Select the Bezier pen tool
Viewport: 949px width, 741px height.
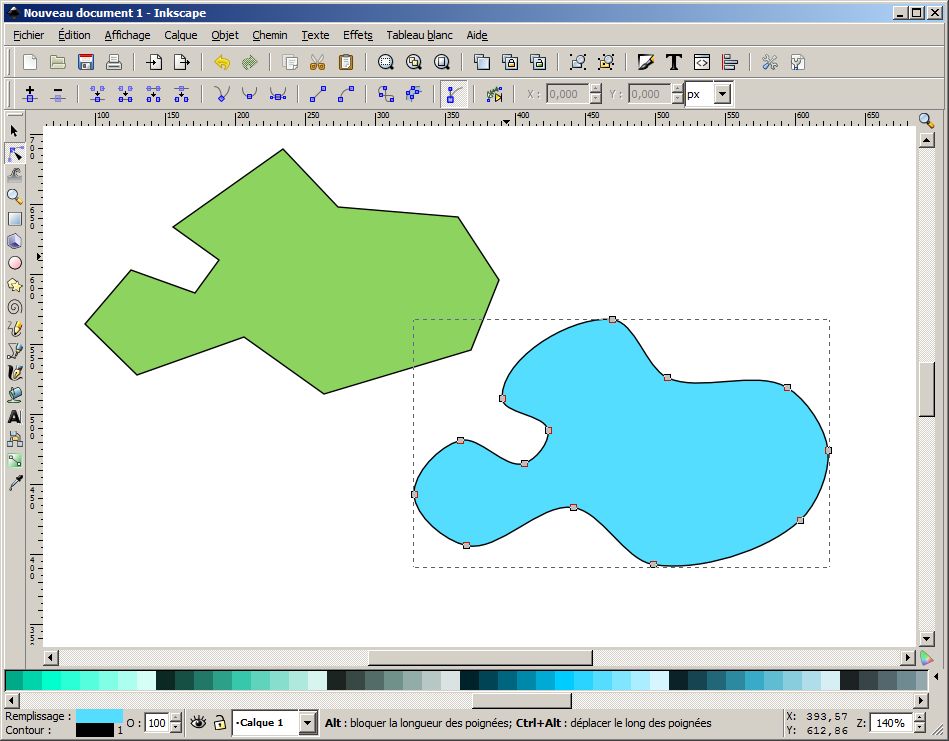tap(15, 351)
